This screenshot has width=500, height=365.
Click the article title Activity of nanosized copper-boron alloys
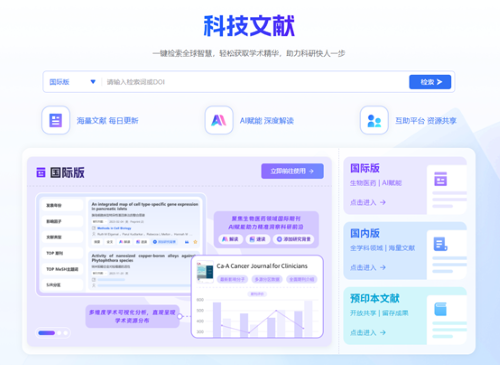coord(144,258)
